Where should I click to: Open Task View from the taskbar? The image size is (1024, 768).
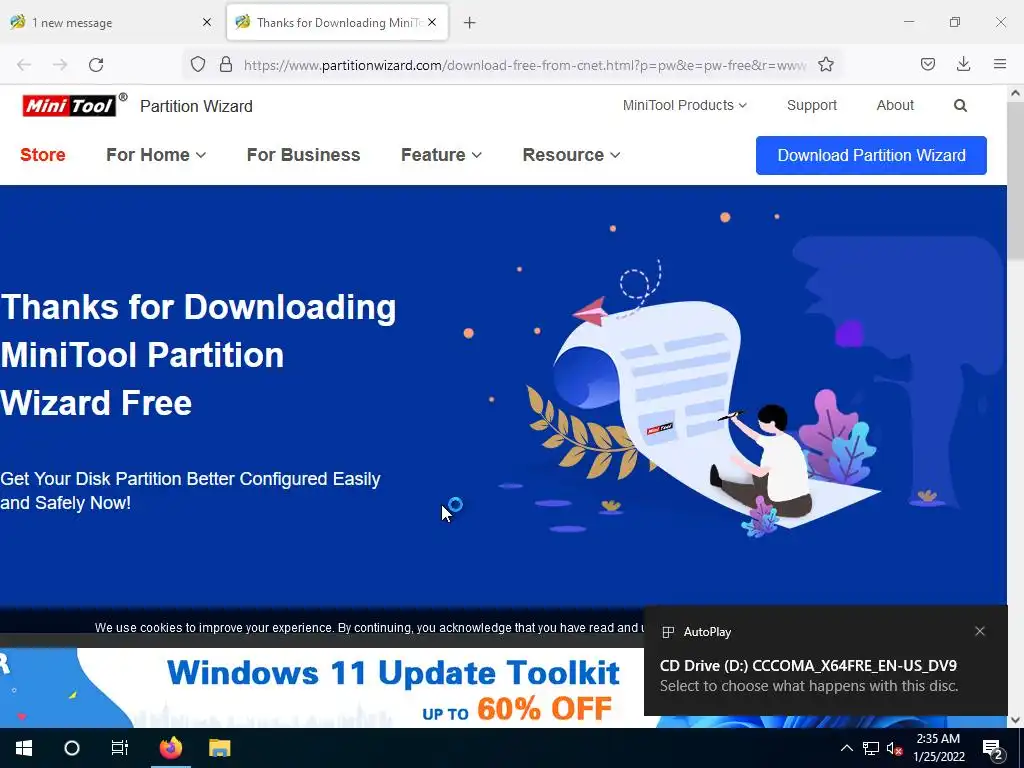tap(120, 748)
